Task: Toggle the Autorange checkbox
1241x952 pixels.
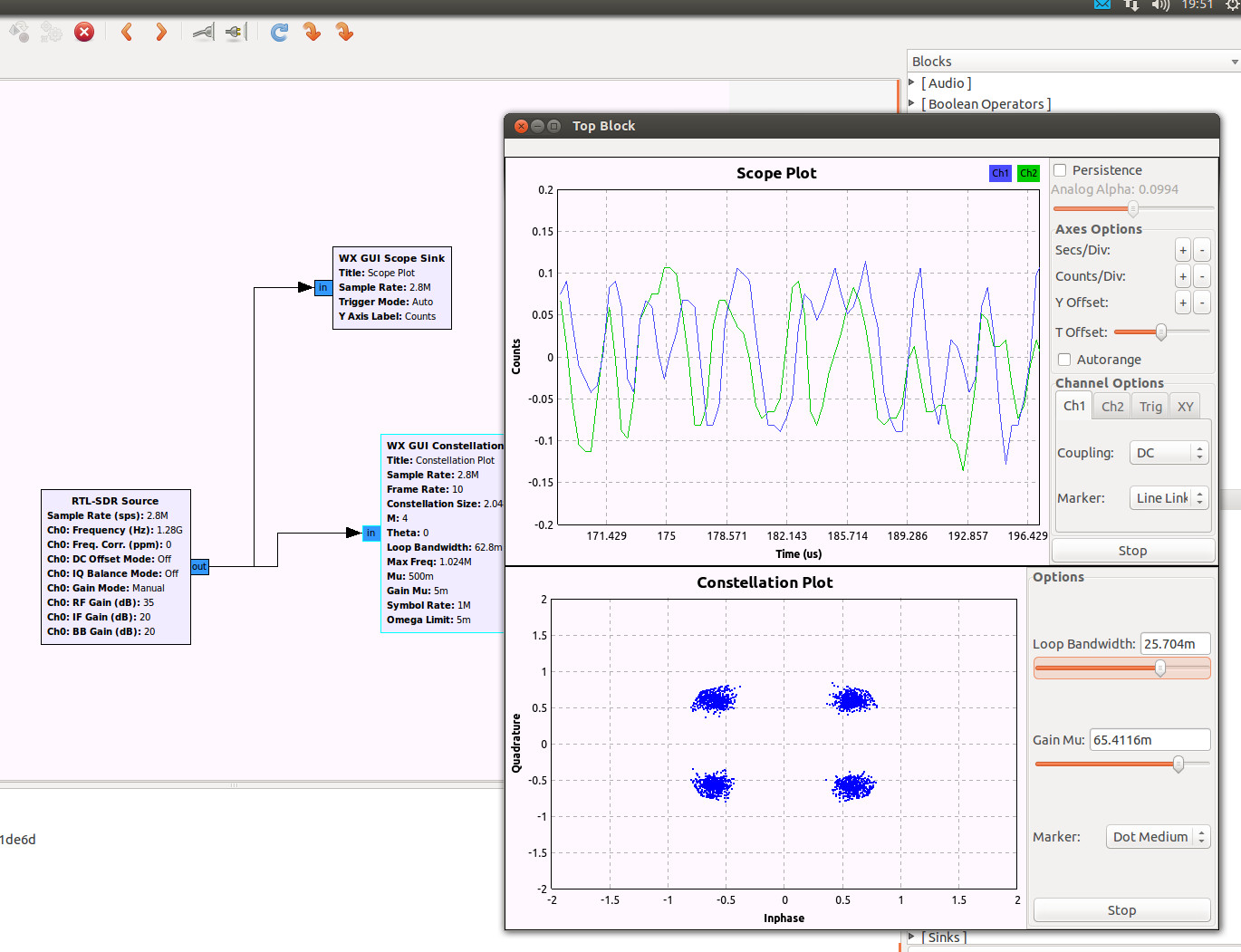Action: coord(1064,360)
